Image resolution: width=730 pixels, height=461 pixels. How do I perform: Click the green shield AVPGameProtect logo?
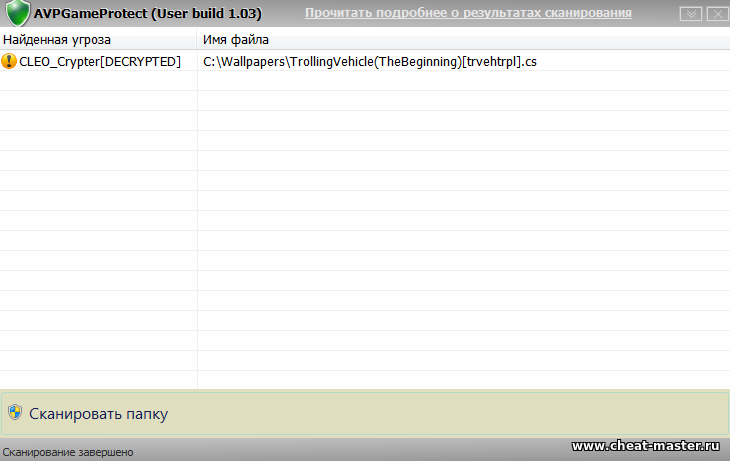17,14
